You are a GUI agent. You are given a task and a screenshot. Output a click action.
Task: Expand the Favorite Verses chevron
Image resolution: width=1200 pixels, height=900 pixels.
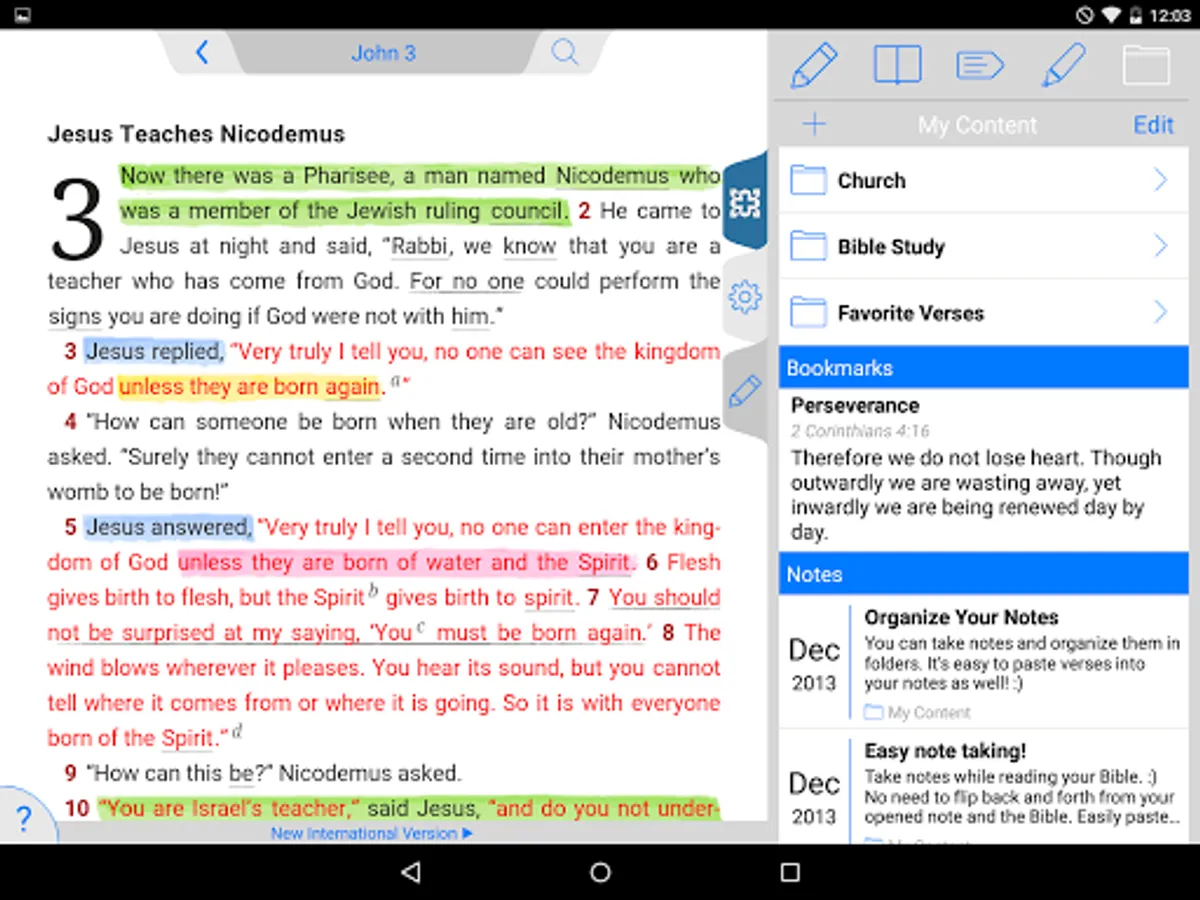pyautogui.click(x=1160, y=313)
